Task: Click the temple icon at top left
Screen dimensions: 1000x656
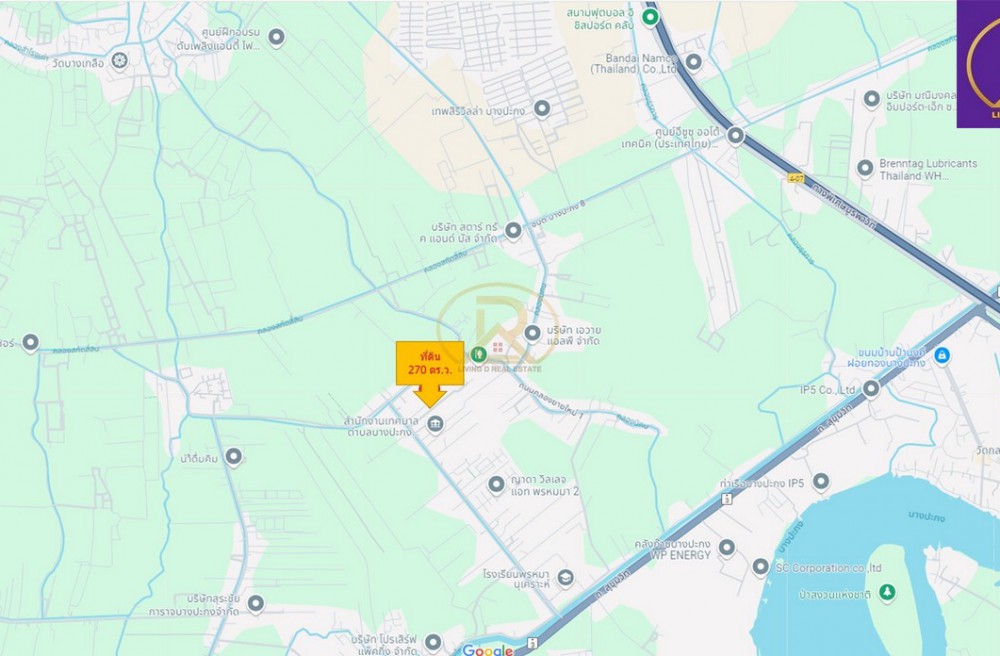Action: (119, 61)
